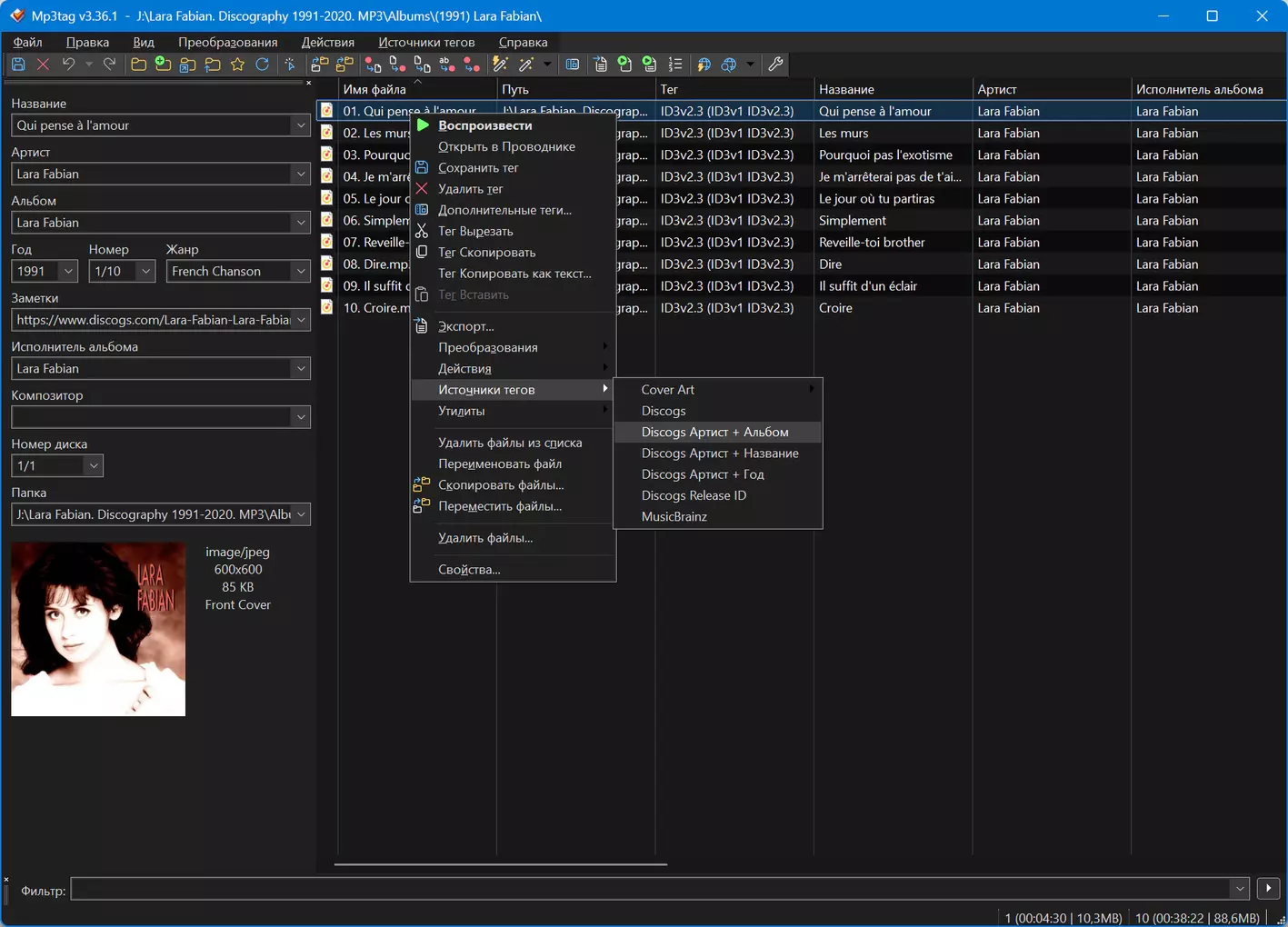
Task: Click the save tag floppy toolbar icon
Action: pyautogui.click(x=18, y=65)
